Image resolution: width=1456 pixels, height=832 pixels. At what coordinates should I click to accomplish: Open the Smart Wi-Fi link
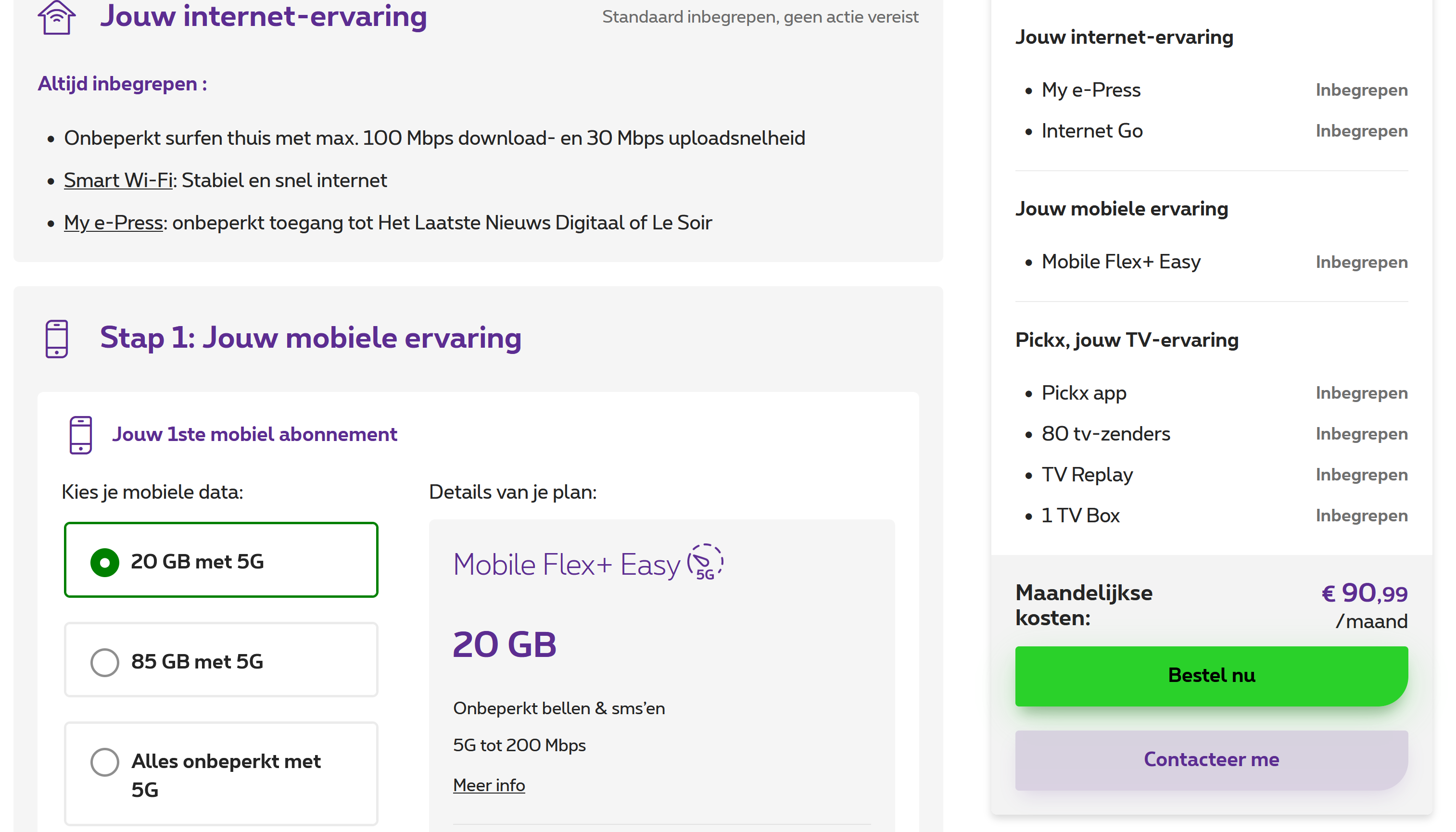(118, 180)
